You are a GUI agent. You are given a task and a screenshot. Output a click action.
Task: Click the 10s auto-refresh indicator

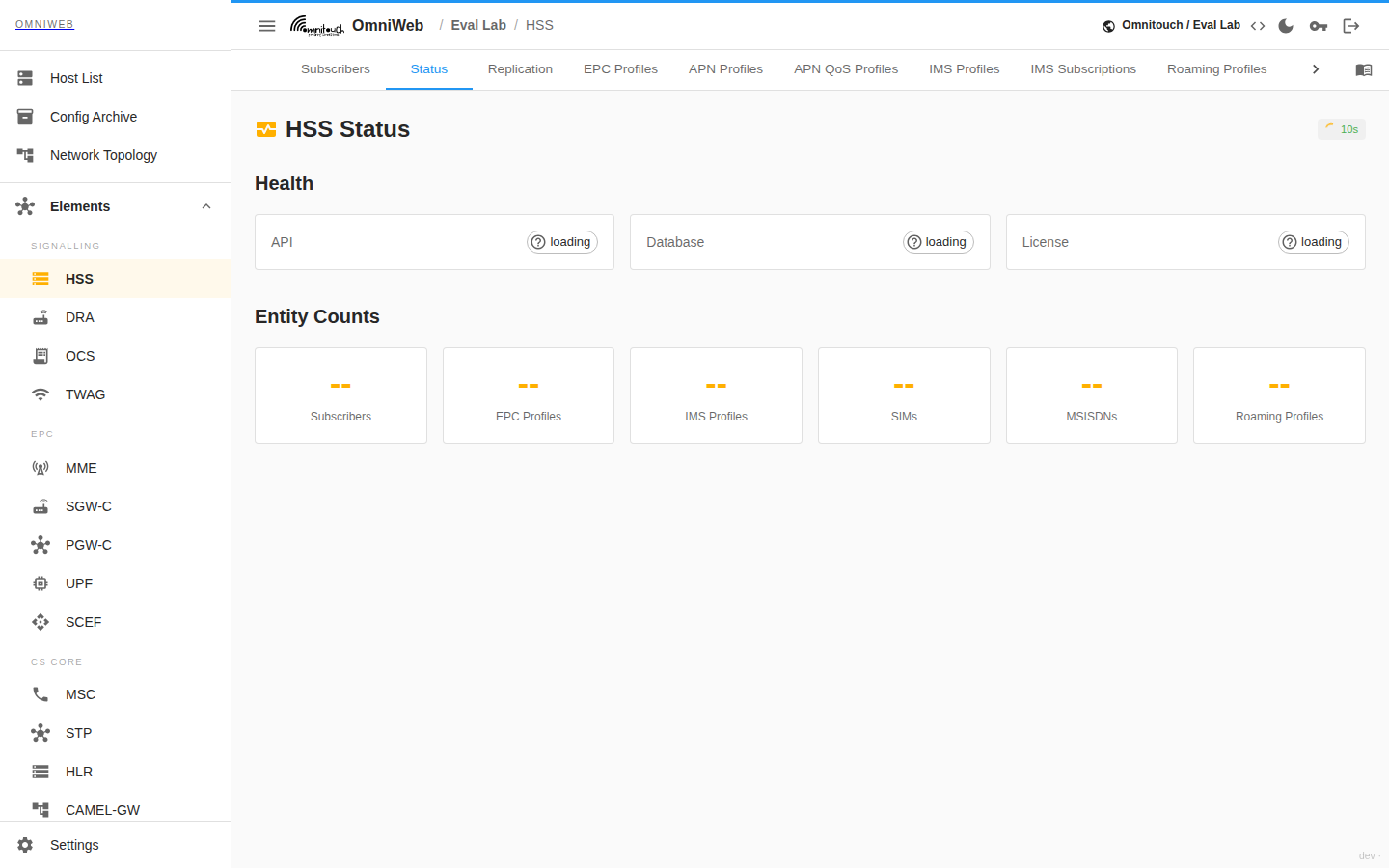[1342, 129]
